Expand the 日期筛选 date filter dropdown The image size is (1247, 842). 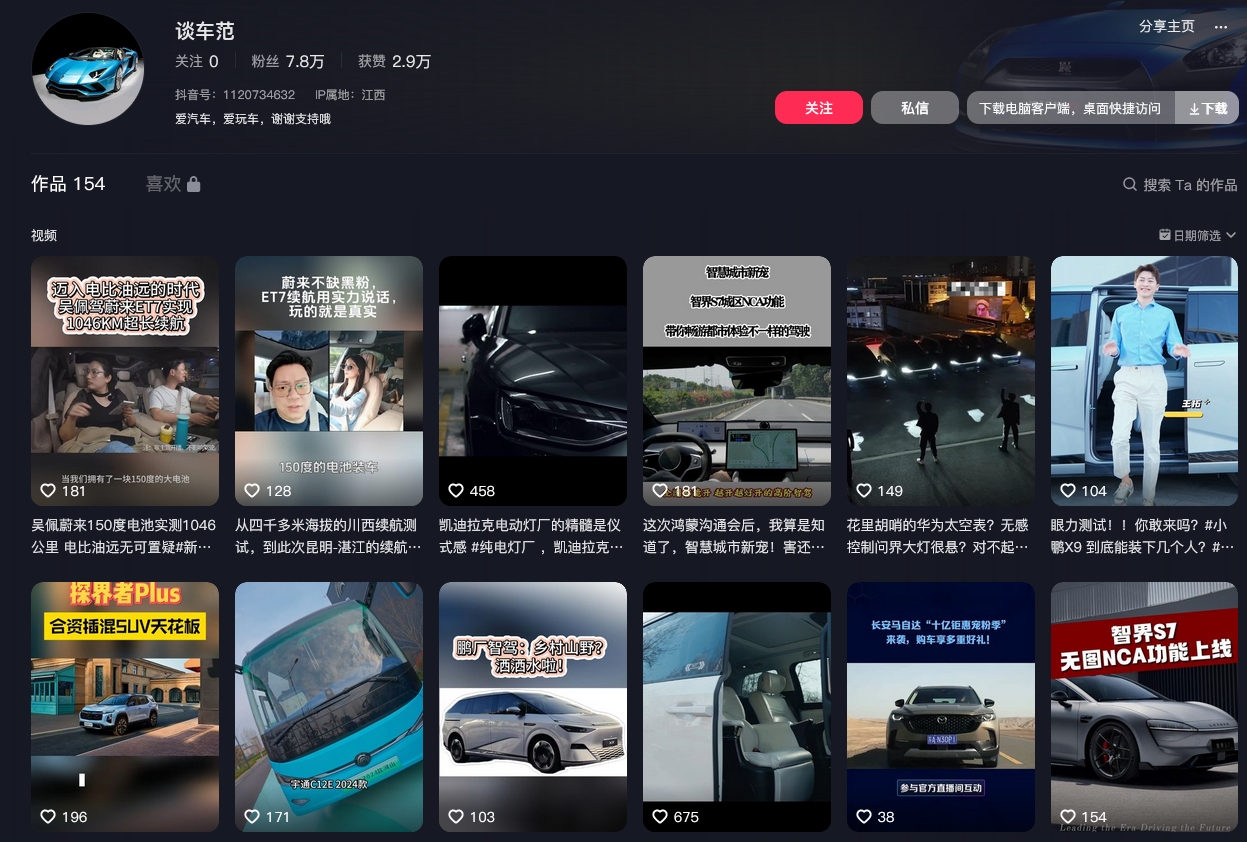[1198, 235]
